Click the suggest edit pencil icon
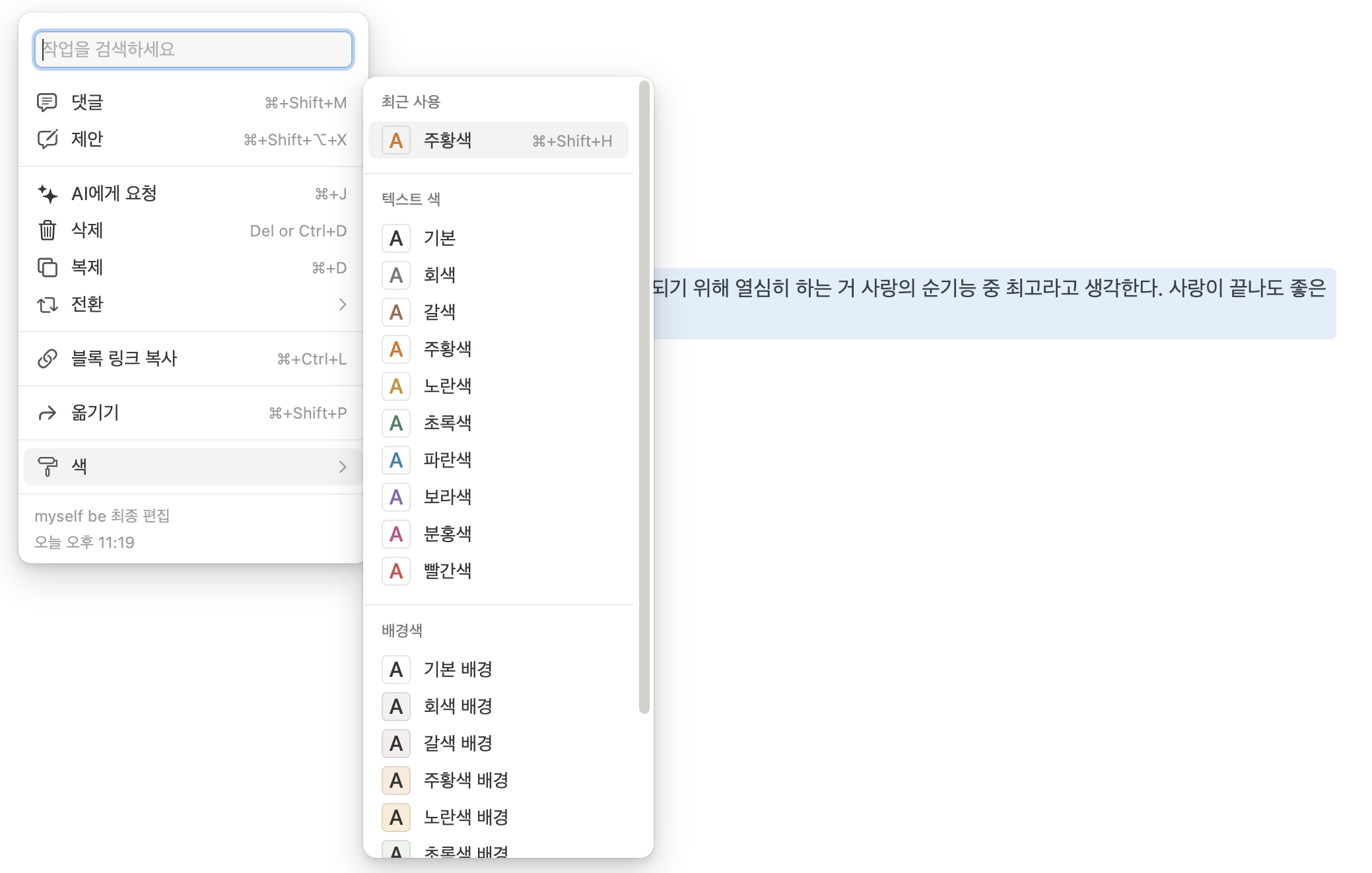The height and width of the screenshot is (873, 1372). pyautogui.click(x=47, y=139)
